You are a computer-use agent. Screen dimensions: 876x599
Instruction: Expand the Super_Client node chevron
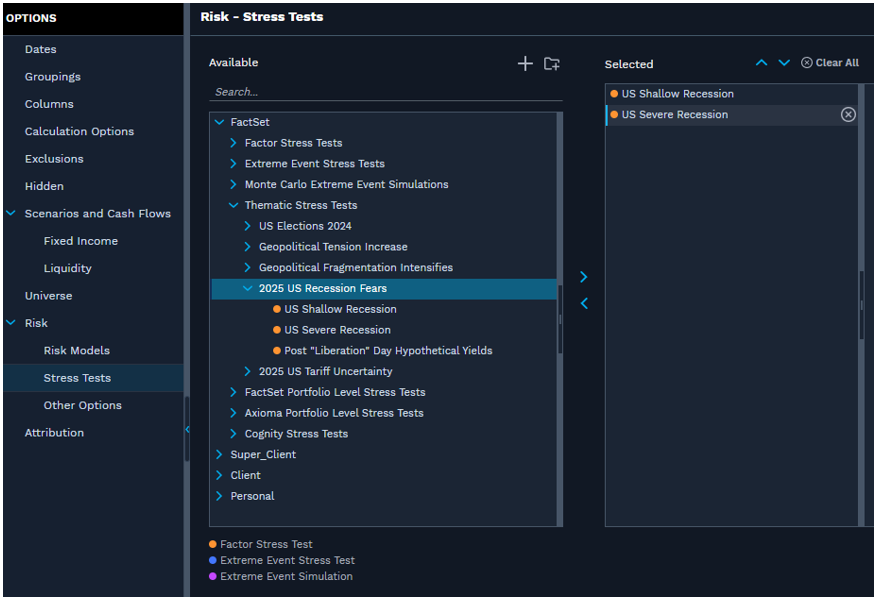219,454
